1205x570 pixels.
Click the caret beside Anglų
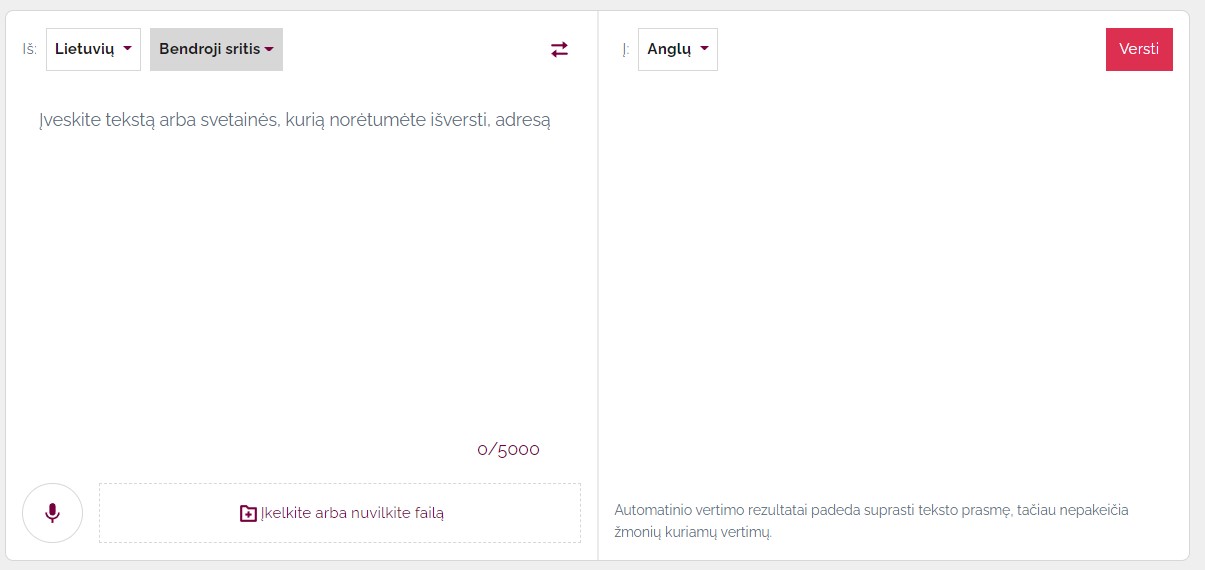click(x=704, y=49)
